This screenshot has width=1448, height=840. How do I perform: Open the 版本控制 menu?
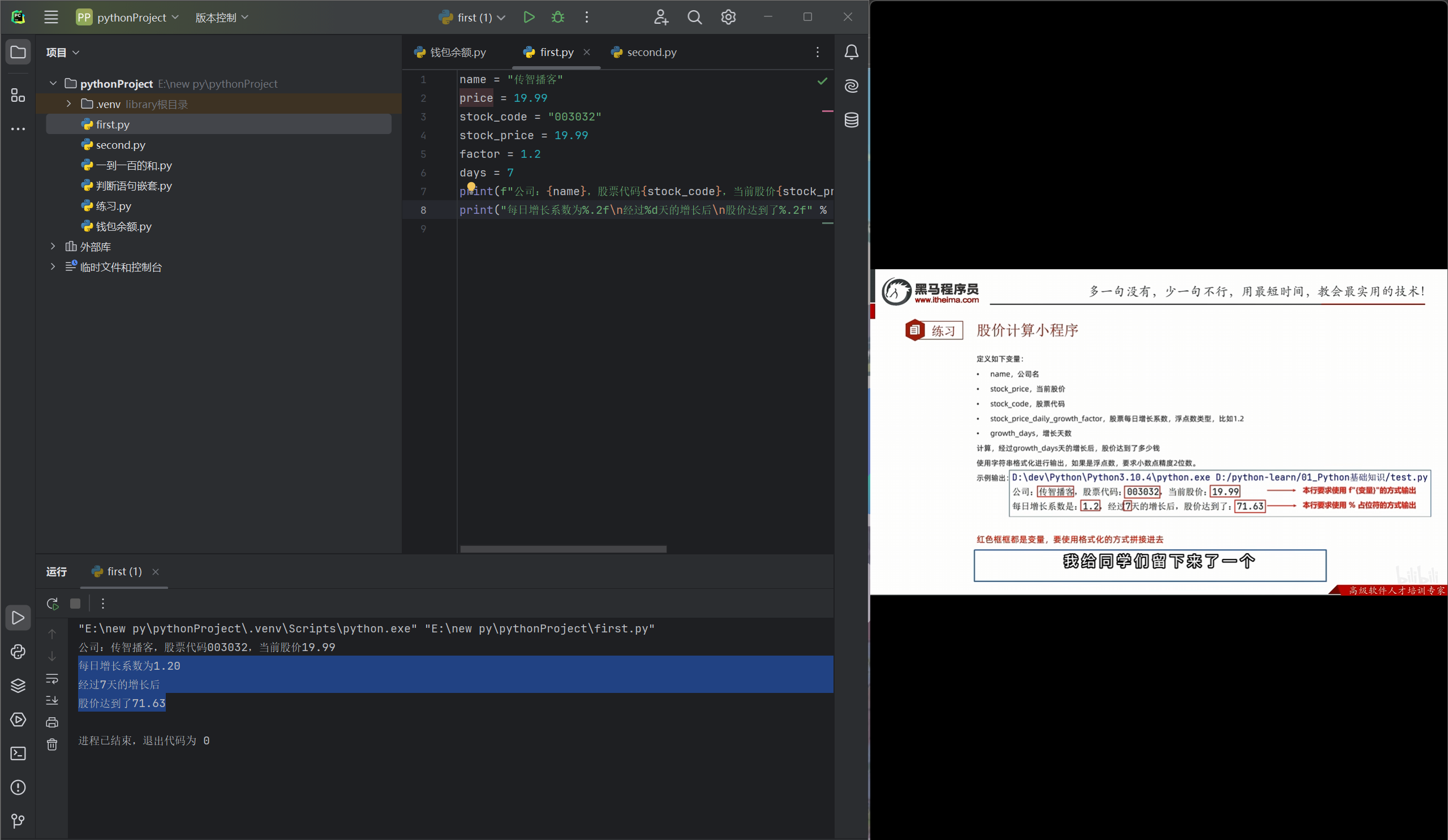click(221, 17)
